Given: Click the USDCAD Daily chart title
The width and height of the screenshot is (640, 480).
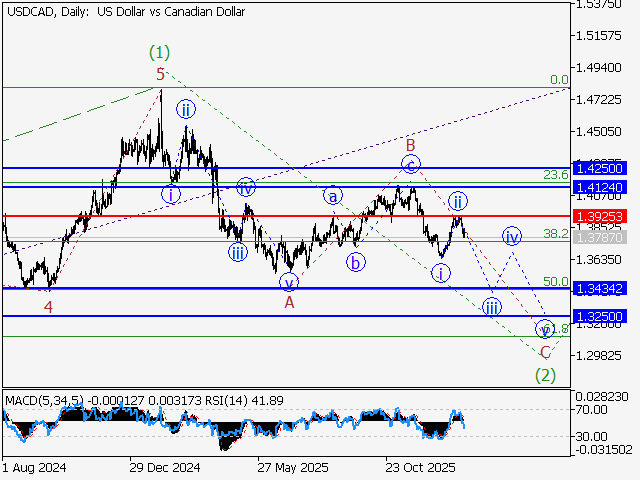Looking at the screenshot, I should (x=126, y=12).
